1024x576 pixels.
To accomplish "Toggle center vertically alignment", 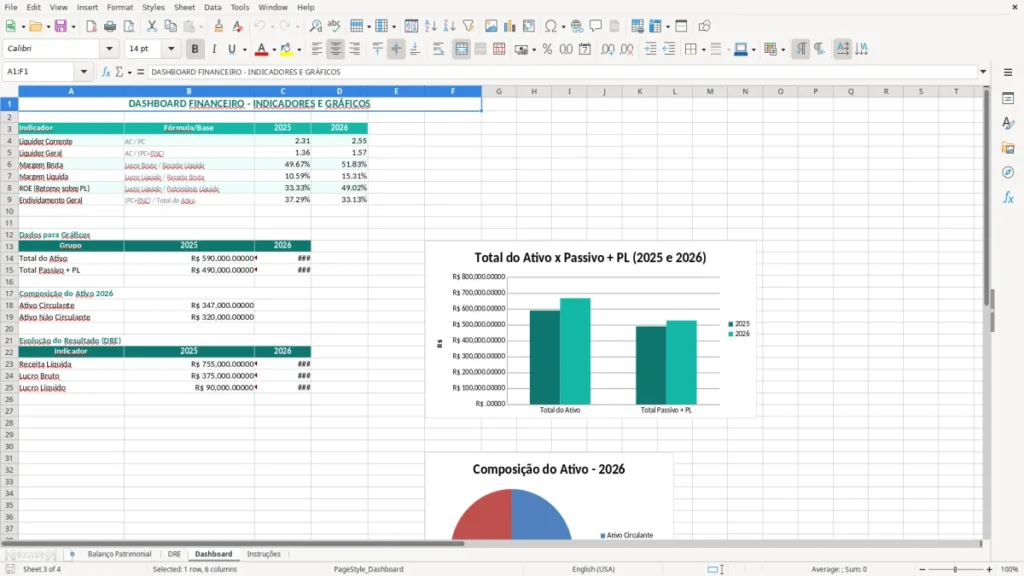I will pos(396,49).
